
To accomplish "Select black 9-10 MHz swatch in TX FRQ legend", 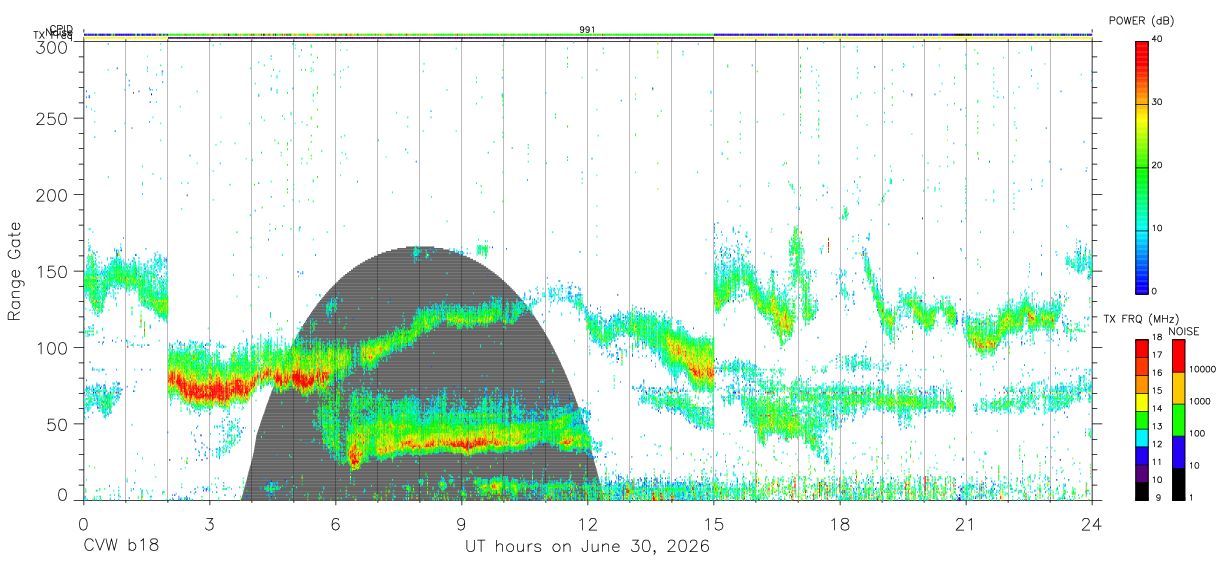I will tap(1141, 490).
